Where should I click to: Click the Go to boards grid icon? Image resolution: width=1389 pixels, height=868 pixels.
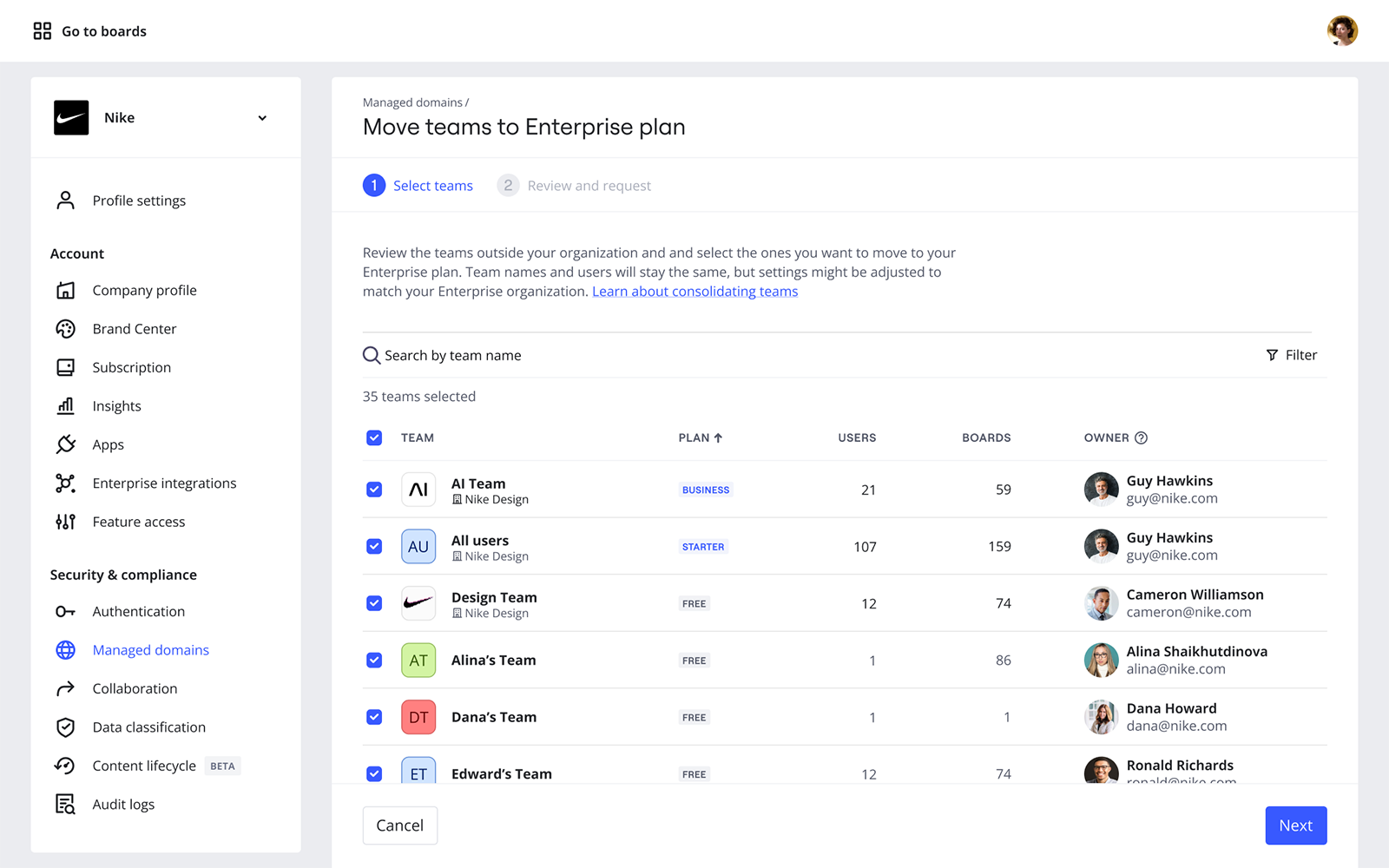[x=42, y=31]
